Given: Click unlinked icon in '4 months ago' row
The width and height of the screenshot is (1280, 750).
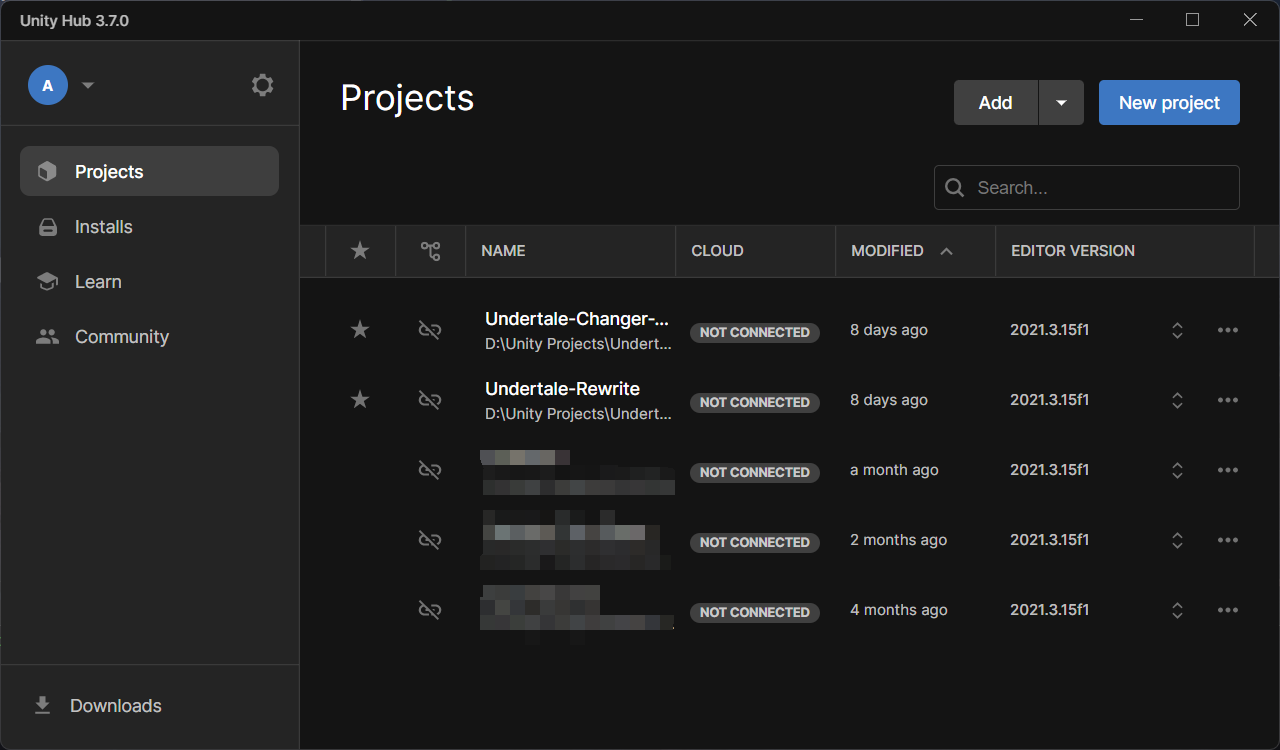Looking at the screenshot, I should [430, 610].
